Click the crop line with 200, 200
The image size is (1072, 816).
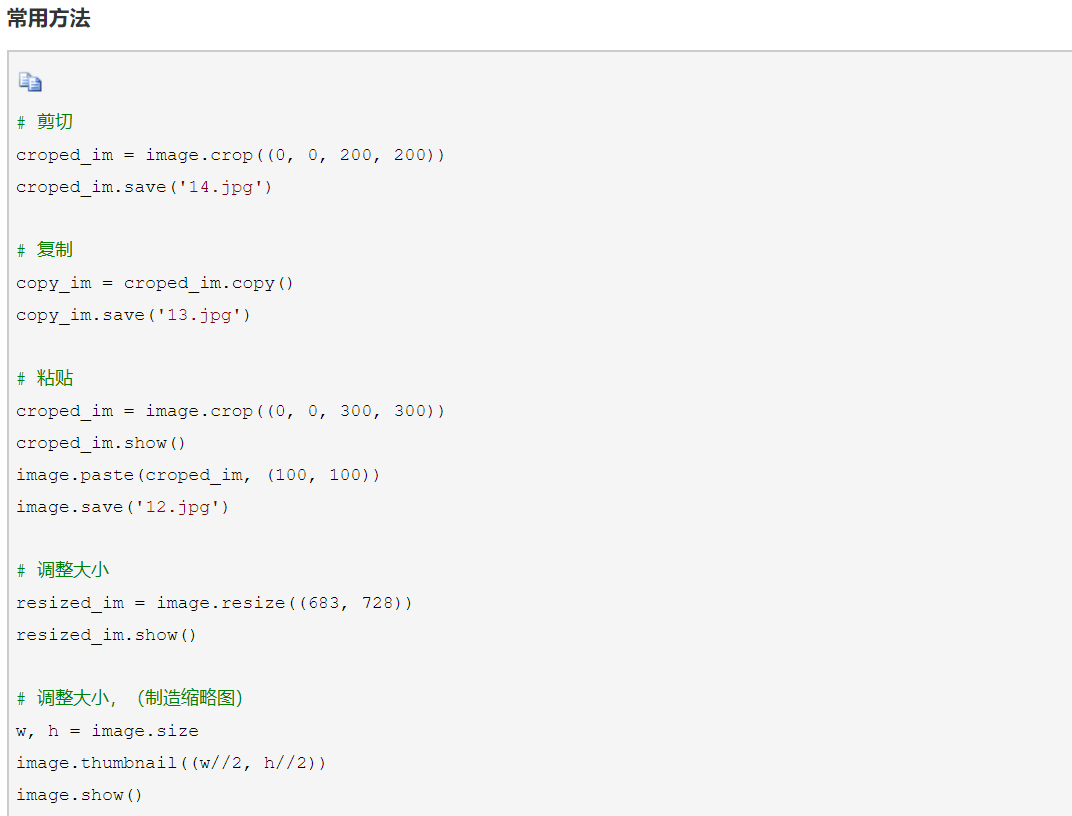click(230, 155)
